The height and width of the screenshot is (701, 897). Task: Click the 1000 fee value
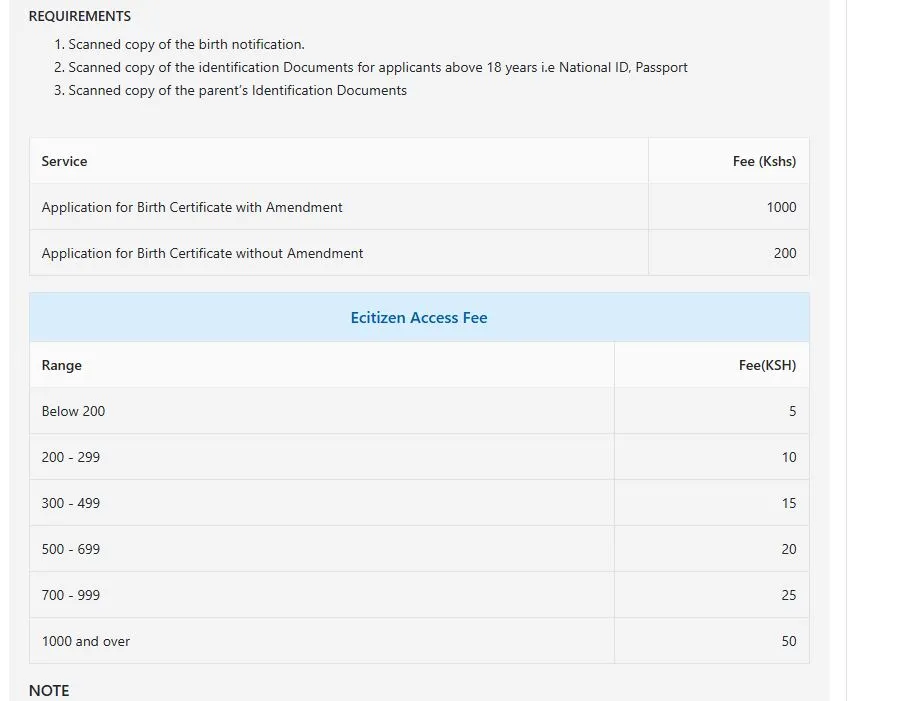pos(781,207)
